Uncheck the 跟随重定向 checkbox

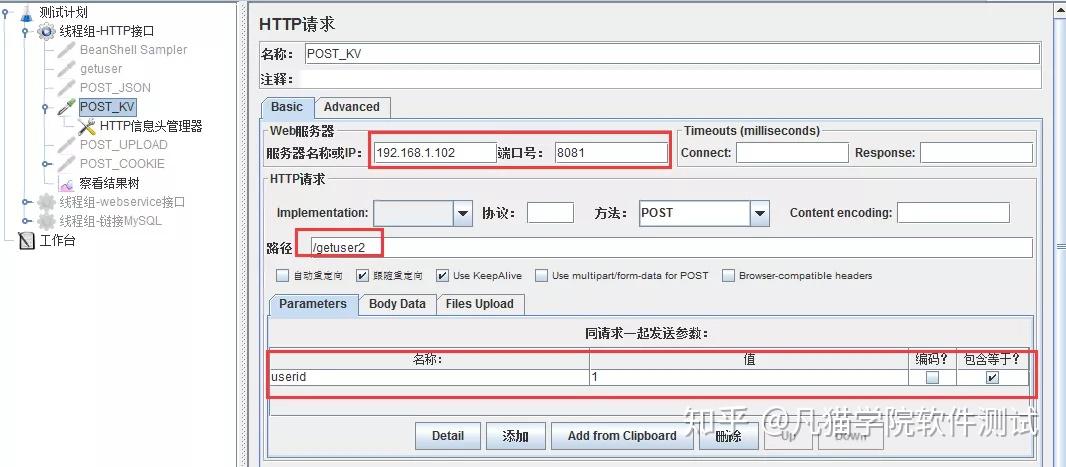point(362,276)
